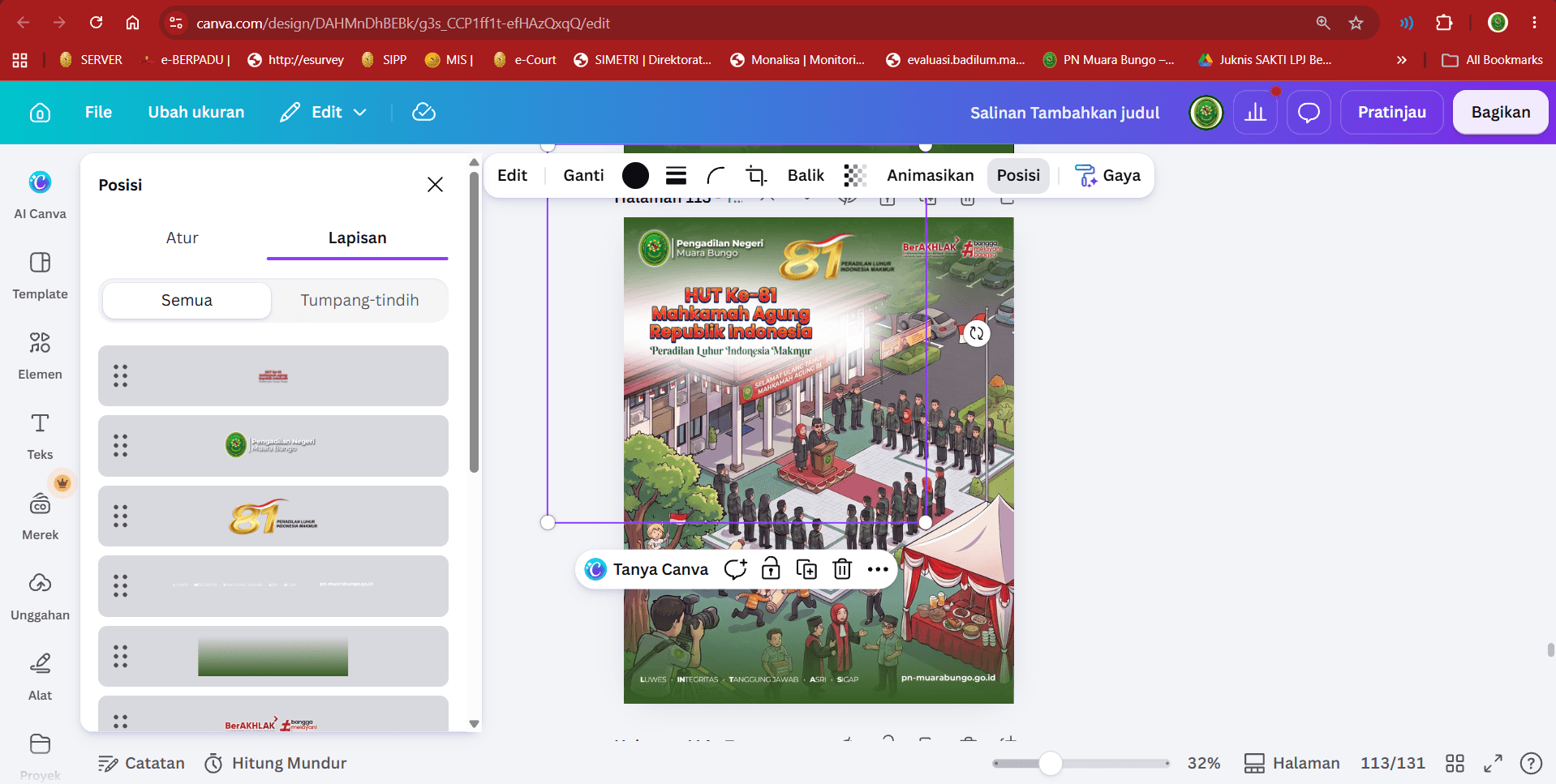Image resolution: width=1556 pixels, height=784 pixels.
Task: Open the Alat tools panel
Action: point(40,677)
